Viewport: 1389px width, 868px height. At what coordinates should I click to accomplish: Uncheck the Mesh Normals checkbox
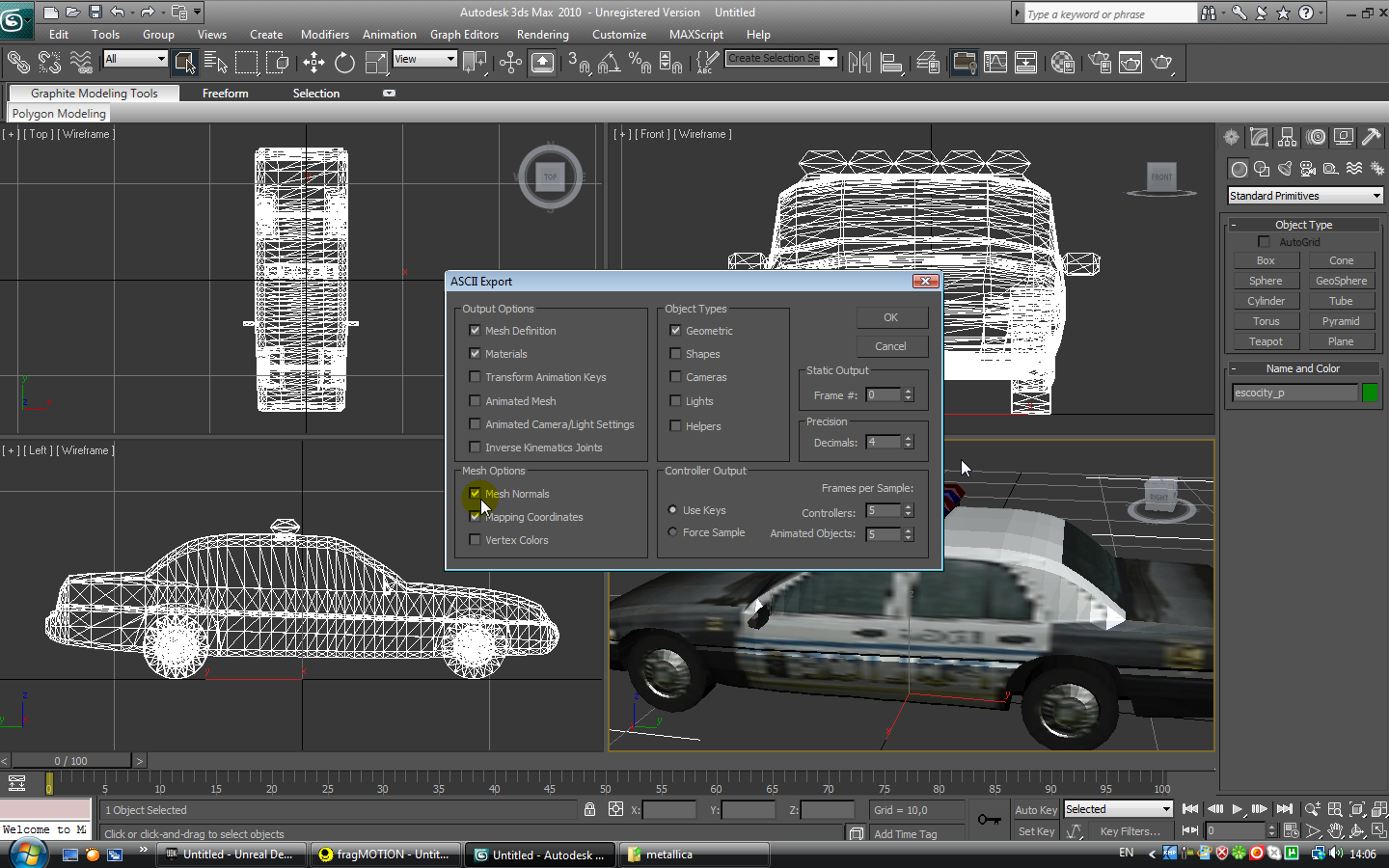coord(475,494)
